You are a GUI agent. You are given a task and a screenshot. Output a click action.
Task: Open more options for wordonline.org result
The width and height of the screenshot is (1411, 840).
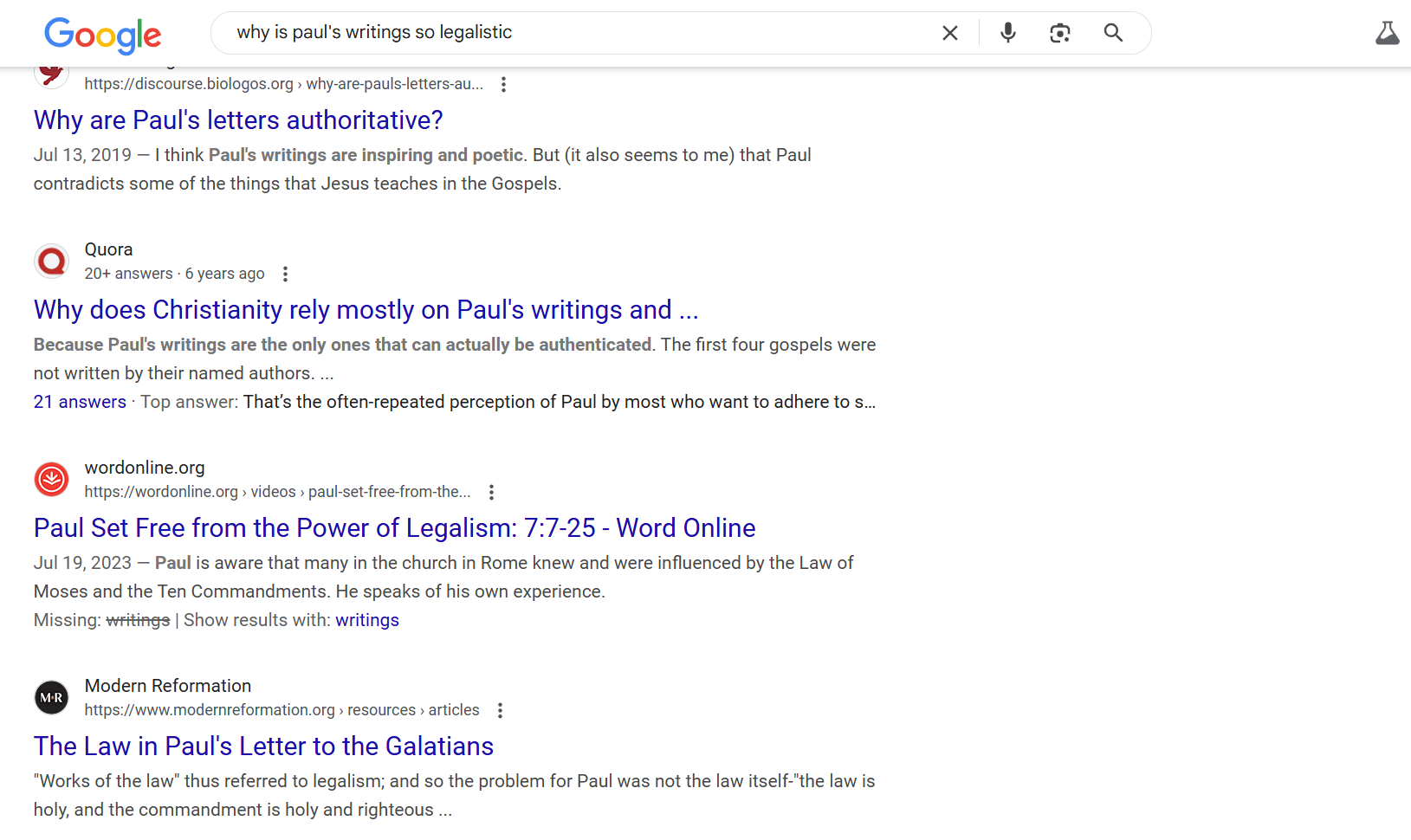491,492
